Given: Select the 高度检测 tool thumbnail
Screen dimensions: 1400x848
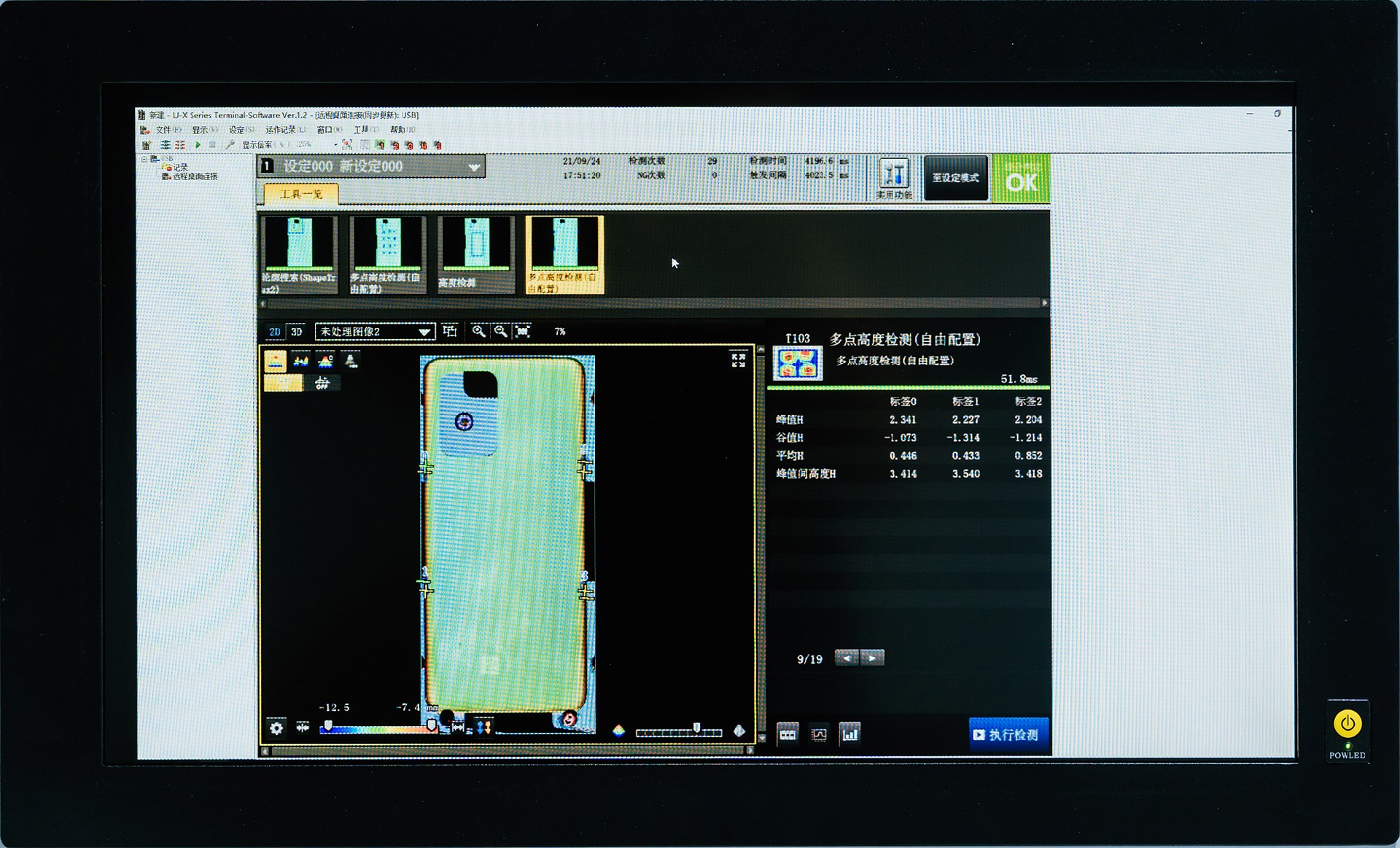Looking at the screenshot, I should [x=475, y=254].
